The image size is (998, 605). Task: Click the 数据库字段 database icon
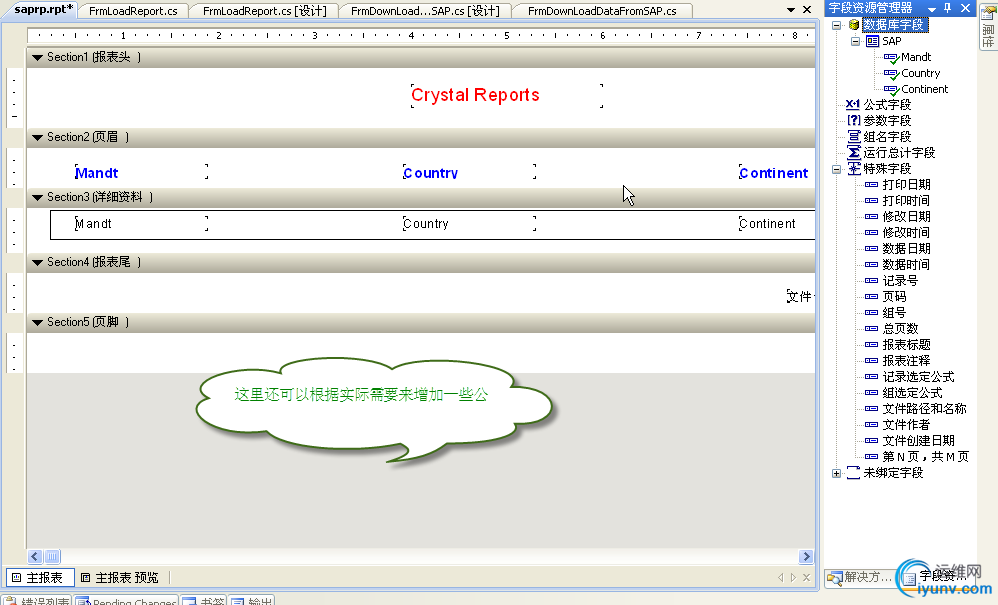[854, 25]
